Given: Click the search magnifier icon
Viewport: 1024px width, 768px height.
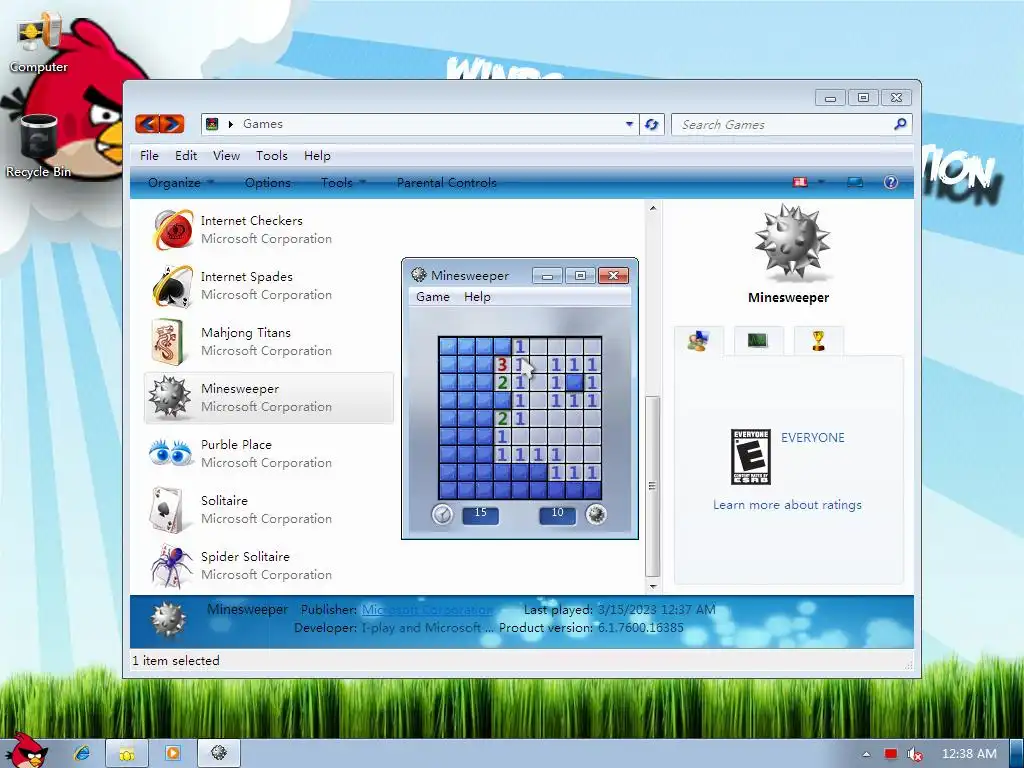Looking at the screenshot, I should tap(900, 123).
